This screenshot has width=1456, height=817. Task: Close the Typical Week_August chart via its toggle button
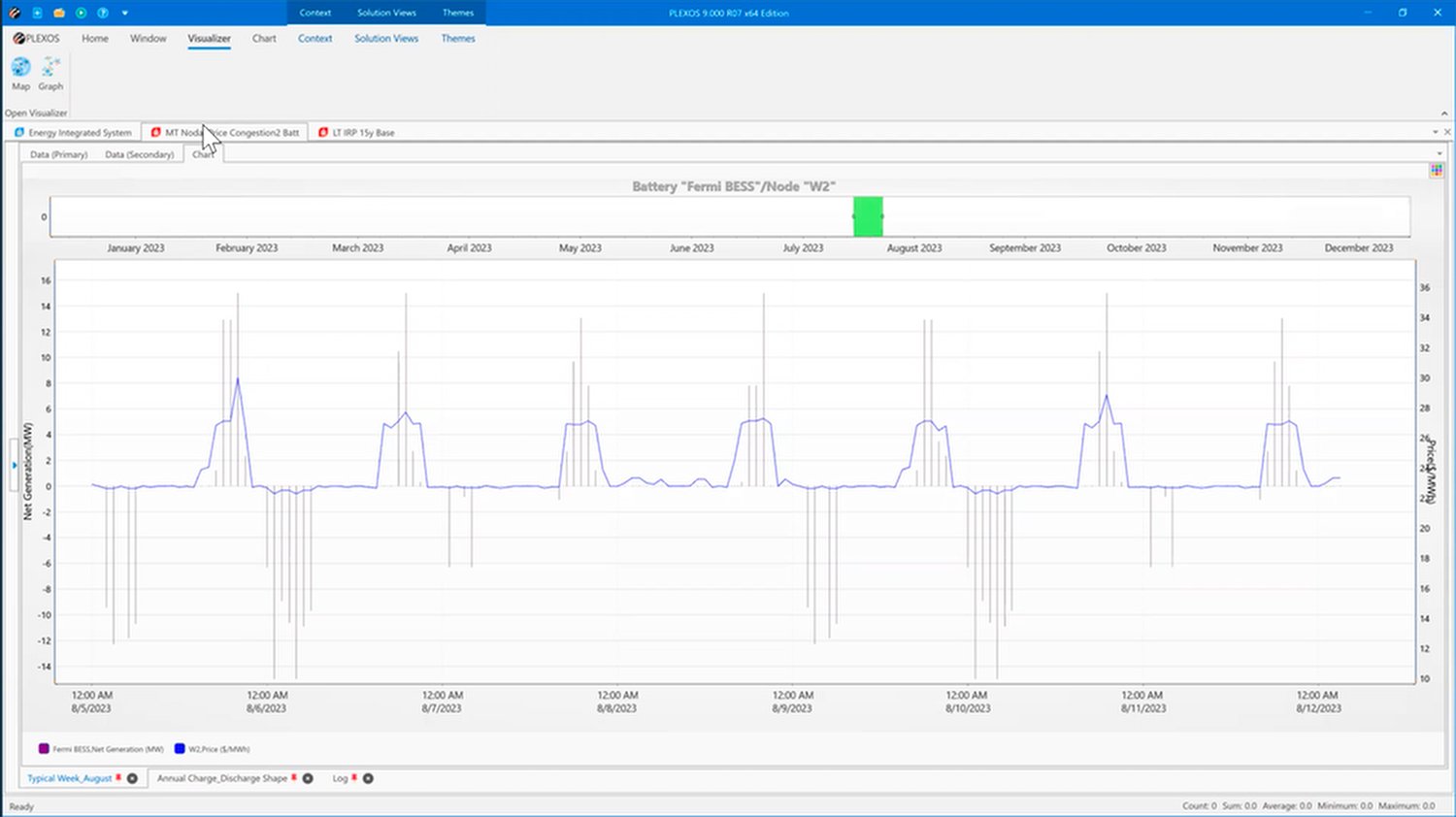click(132, 778)
